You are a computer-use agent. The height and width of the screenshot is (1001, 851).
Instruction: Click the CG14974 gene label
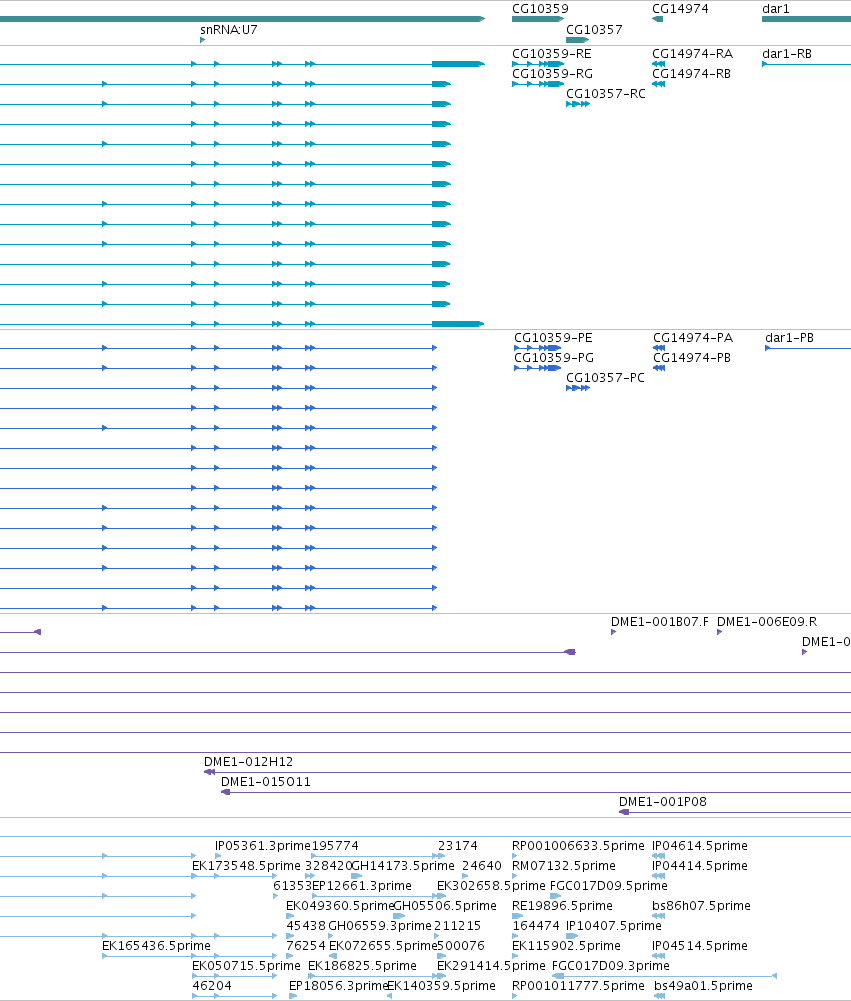680,9
